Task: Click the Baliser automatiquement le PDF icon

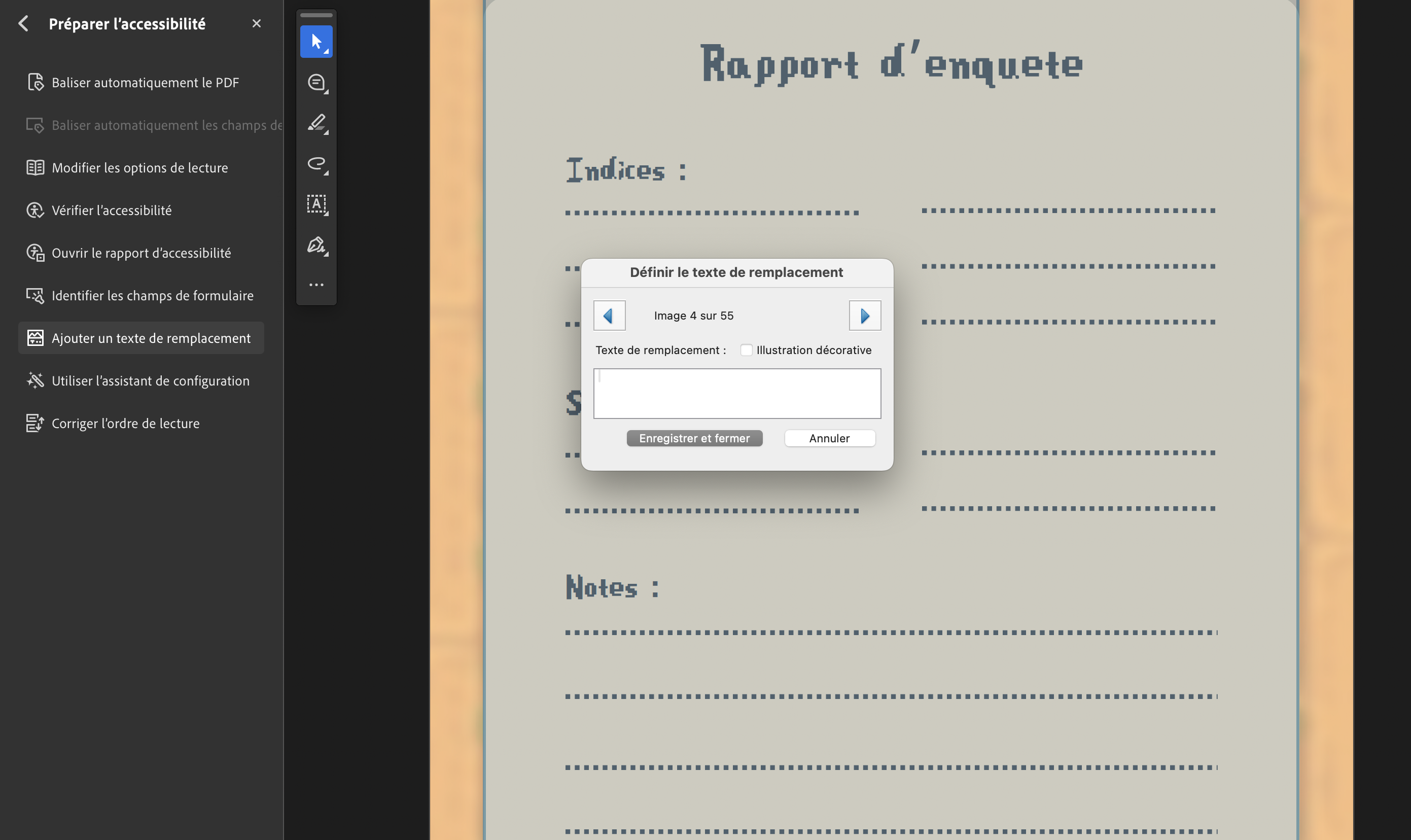Action: click(35, 82)
